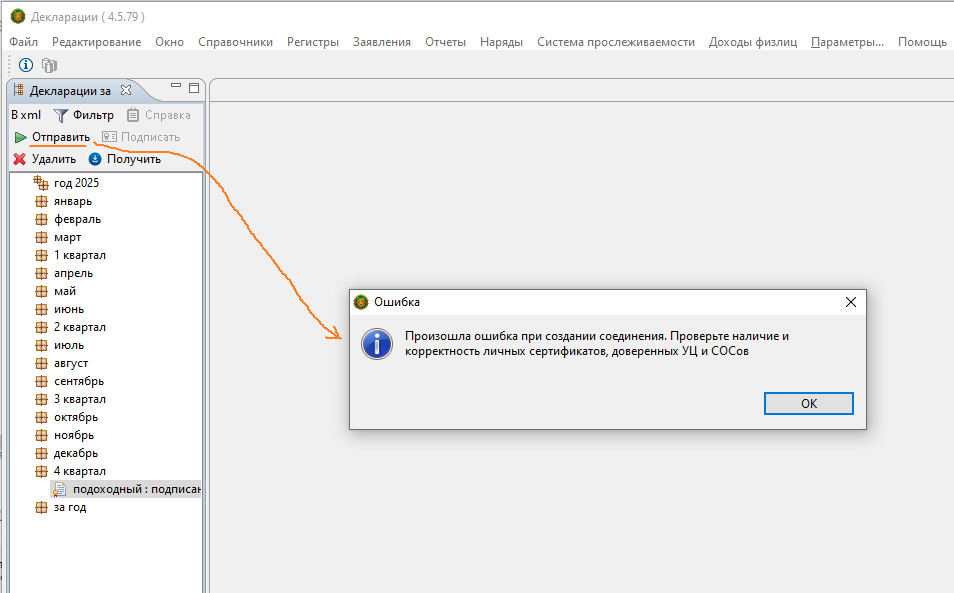The width and height of the screenshot is (954, 593).
Task: Close the Декларации за tab
Action: point(126,90)
